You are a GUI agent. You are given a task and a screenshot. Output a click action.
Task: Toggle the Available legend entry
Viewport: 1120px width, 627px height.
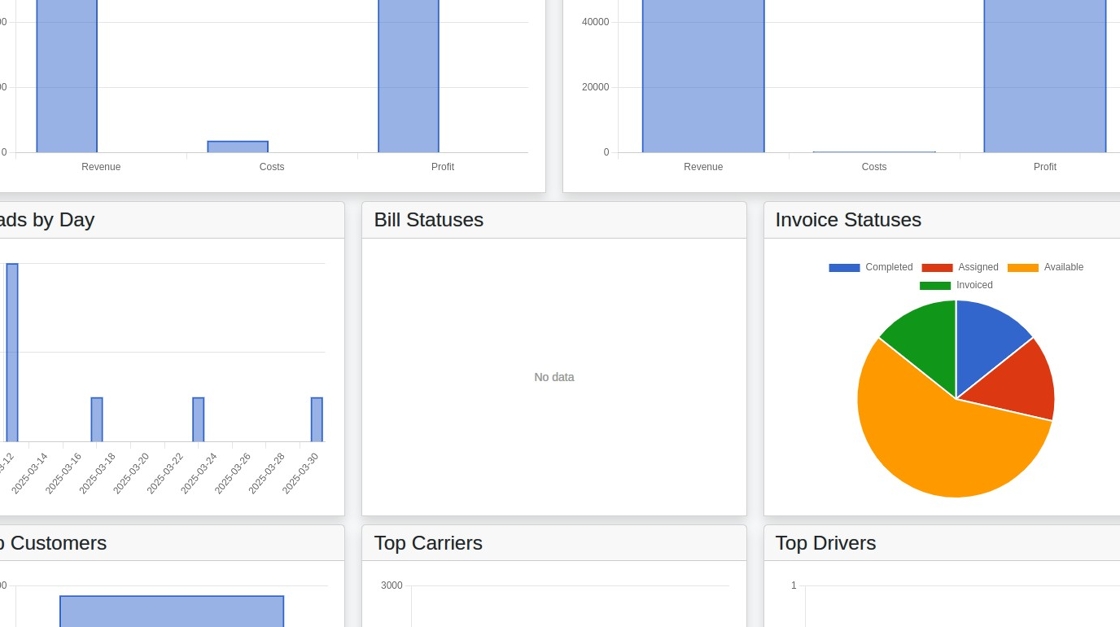pos(1045,267)
